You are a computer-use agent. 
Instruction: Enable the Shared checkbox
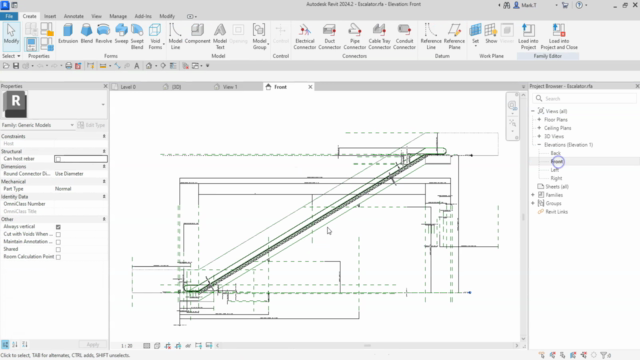pyautogui.click(x=58, y=249)
